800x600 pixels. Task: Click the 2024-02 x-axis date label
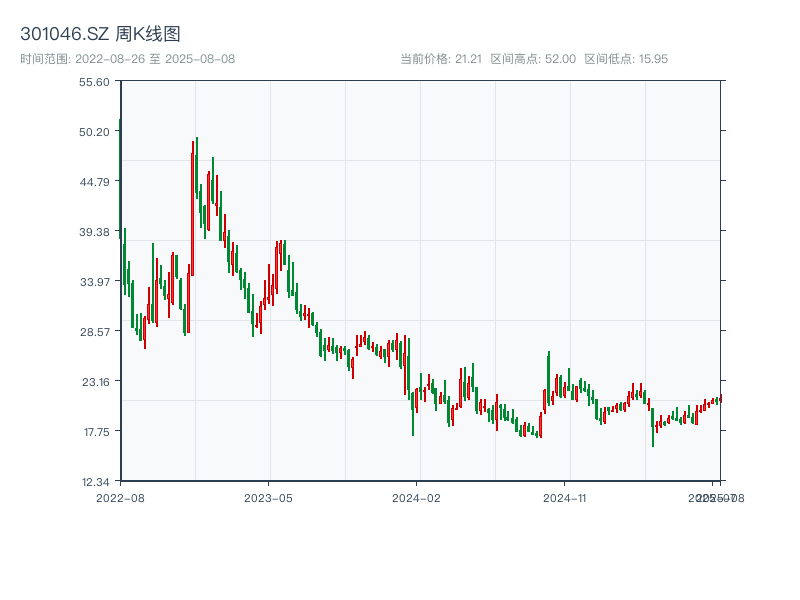(x=417, y=497)
